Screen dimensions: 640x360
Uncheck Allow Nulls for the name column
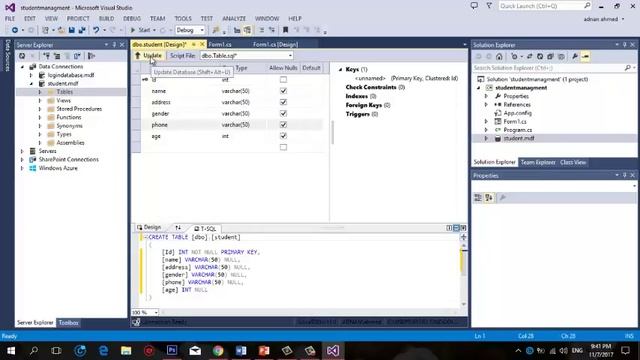(x=283, y=91)
